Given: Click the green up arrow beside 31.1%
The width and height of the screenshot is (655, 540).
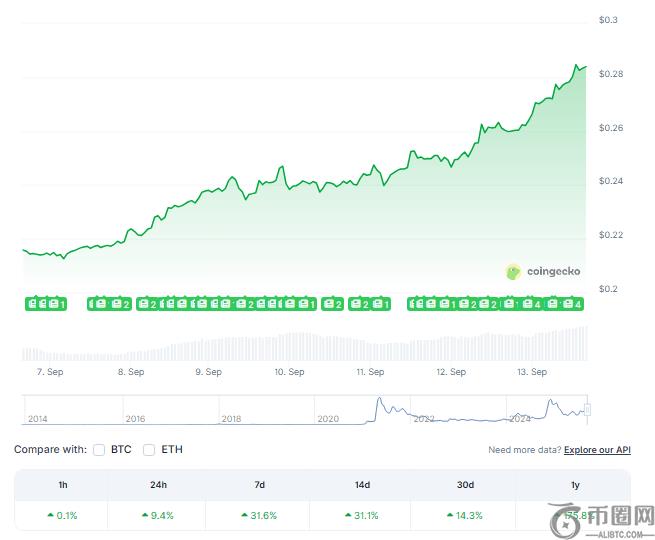Looking at the screenshot, I should (x=347, y=516).
